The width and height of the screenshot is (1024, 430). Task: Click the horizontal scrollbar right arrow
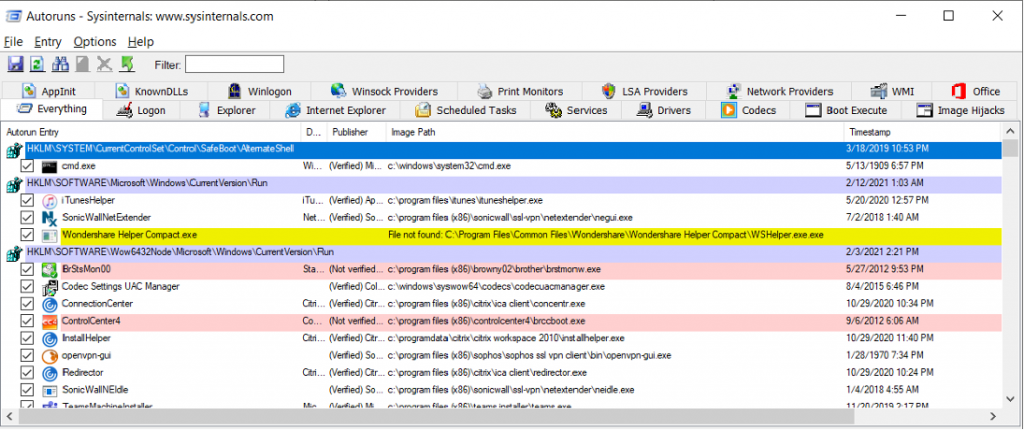992,416
